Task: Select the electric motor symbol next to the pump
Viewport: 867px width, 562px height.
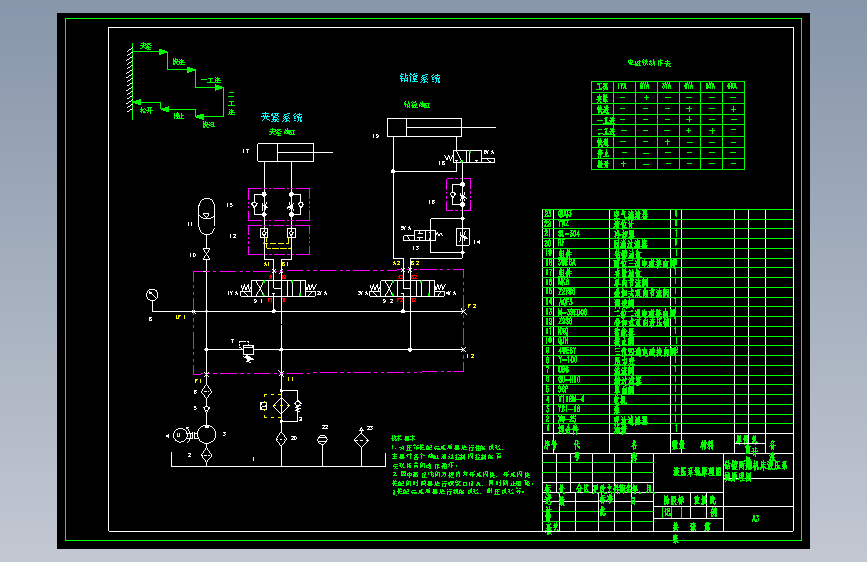Action: click(179, 435)
